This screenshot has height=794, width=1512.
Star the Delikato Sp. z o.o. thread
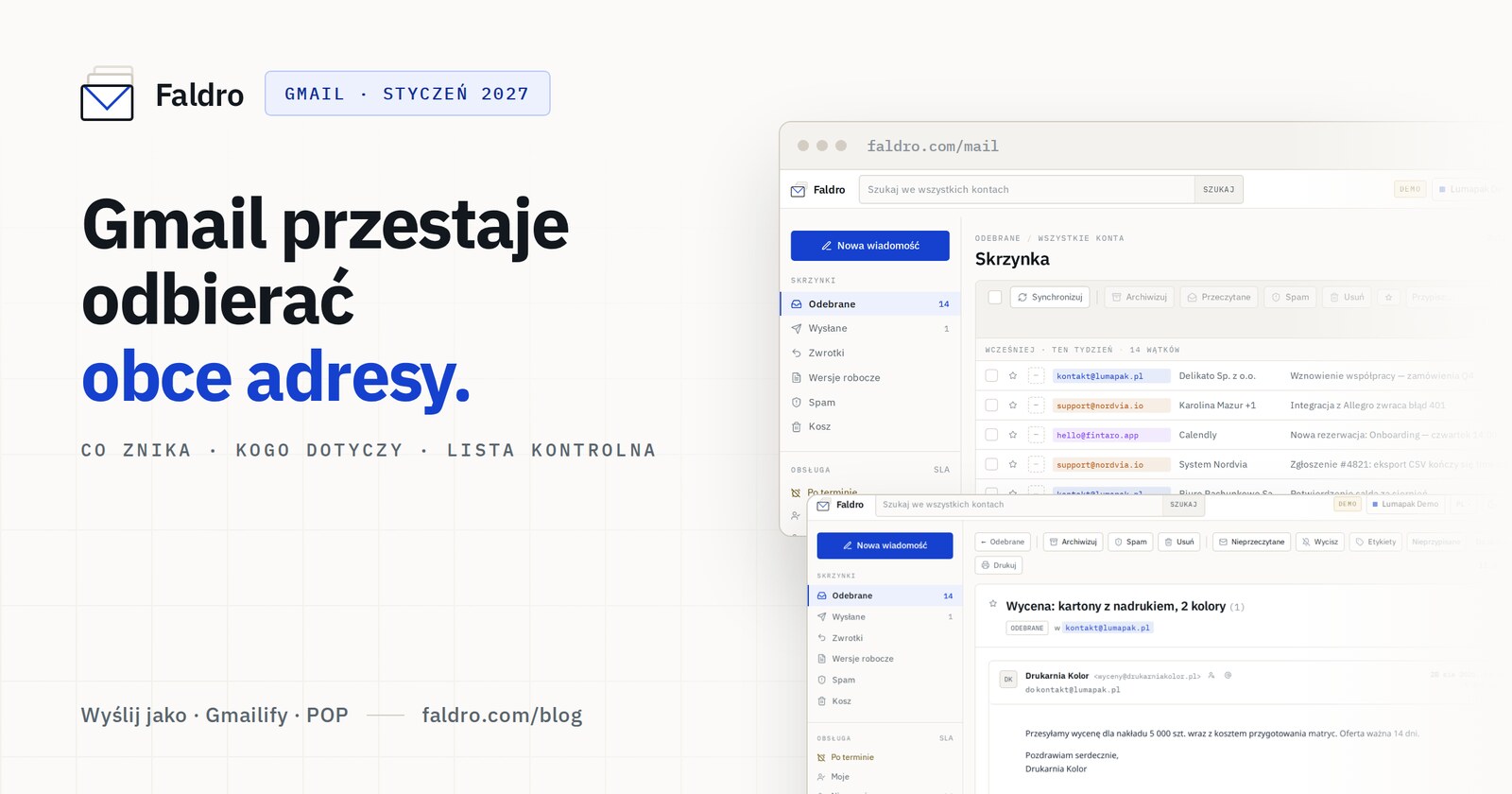point(1013,376)
